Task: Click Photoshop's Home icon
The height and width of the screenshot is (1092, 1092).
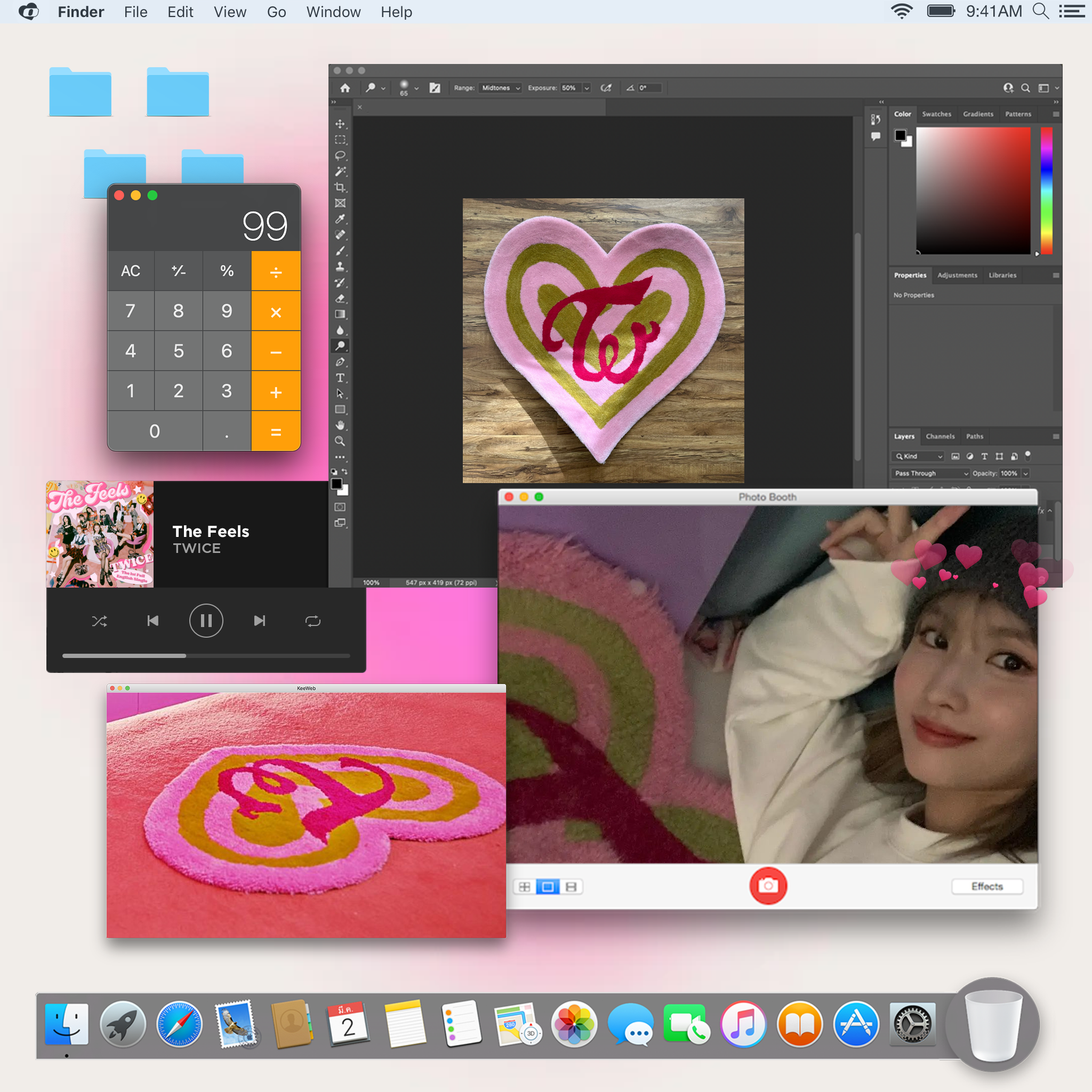Action: [x=345, y=87]
